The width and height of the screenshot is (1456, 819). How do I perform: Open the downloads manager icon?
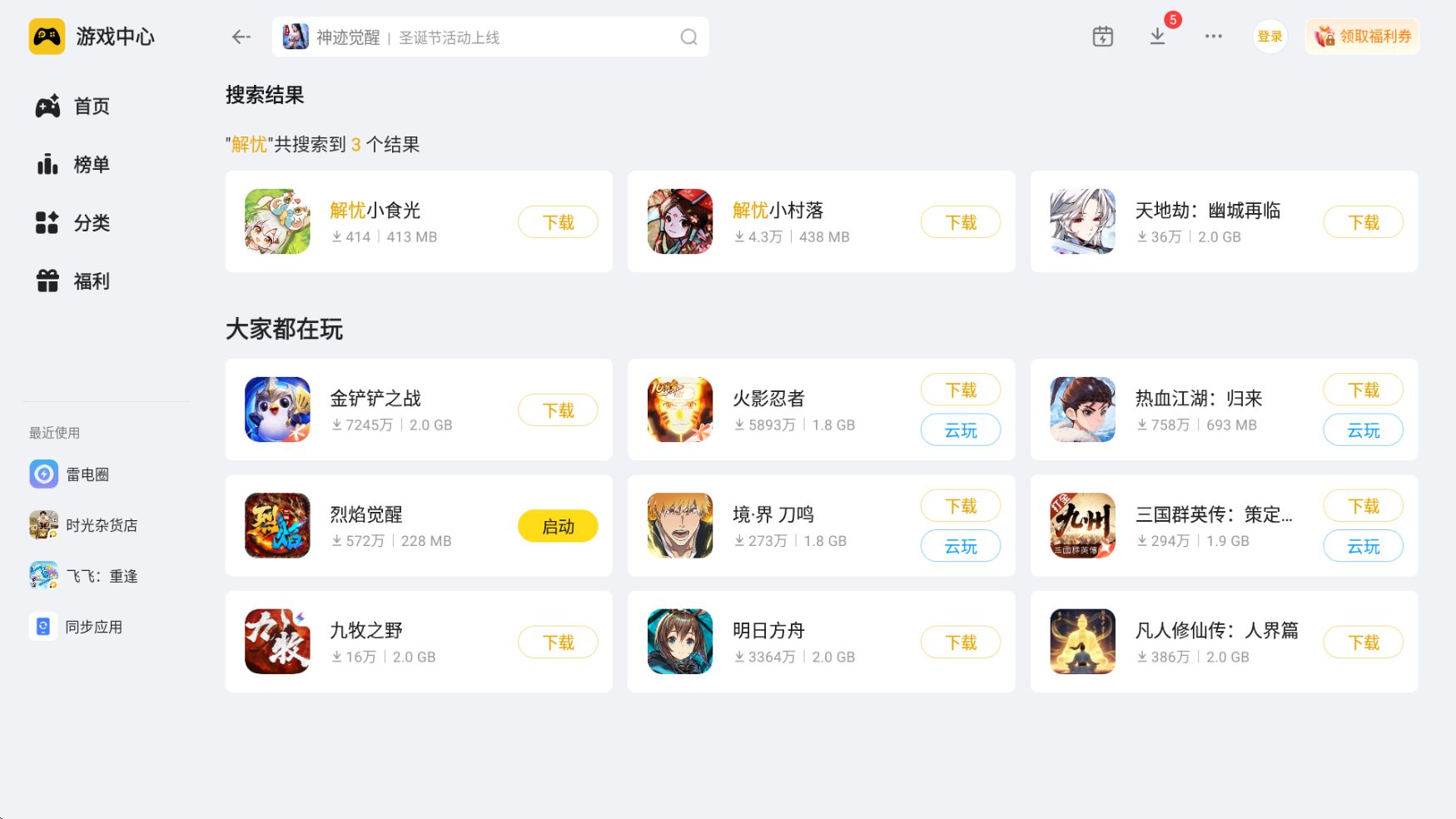point(1158,37)
